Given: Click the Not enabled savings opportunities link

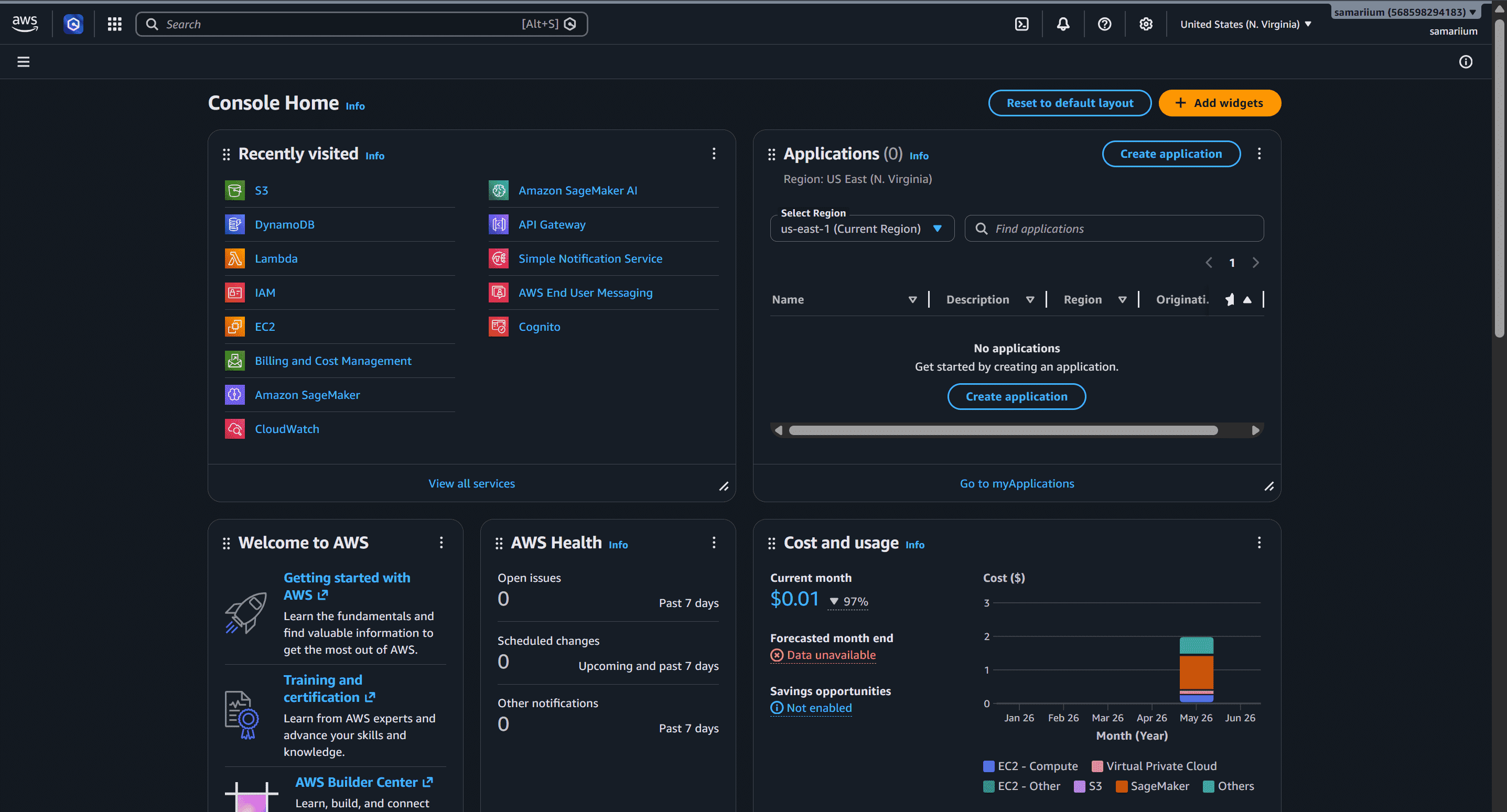Looking at the screenshot, I should tap(811, 708).
